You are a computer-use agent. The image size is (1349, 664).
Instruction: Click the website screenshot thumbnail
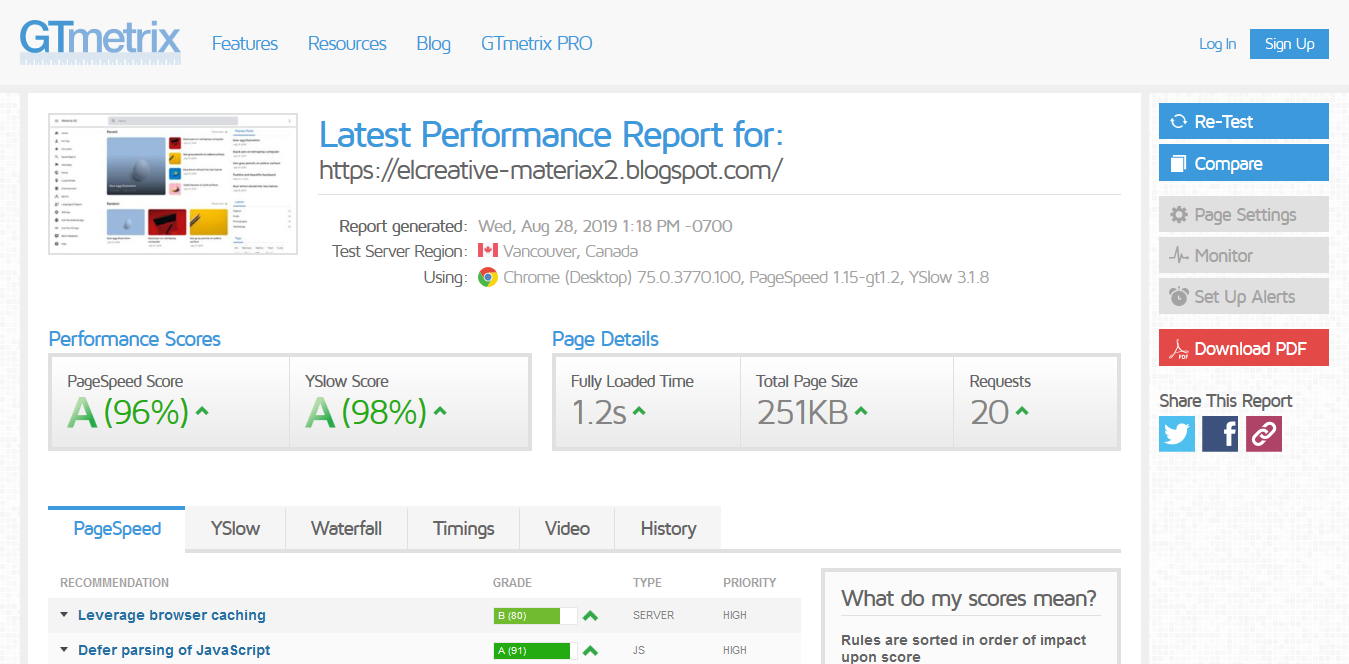[x=174, y=184]
